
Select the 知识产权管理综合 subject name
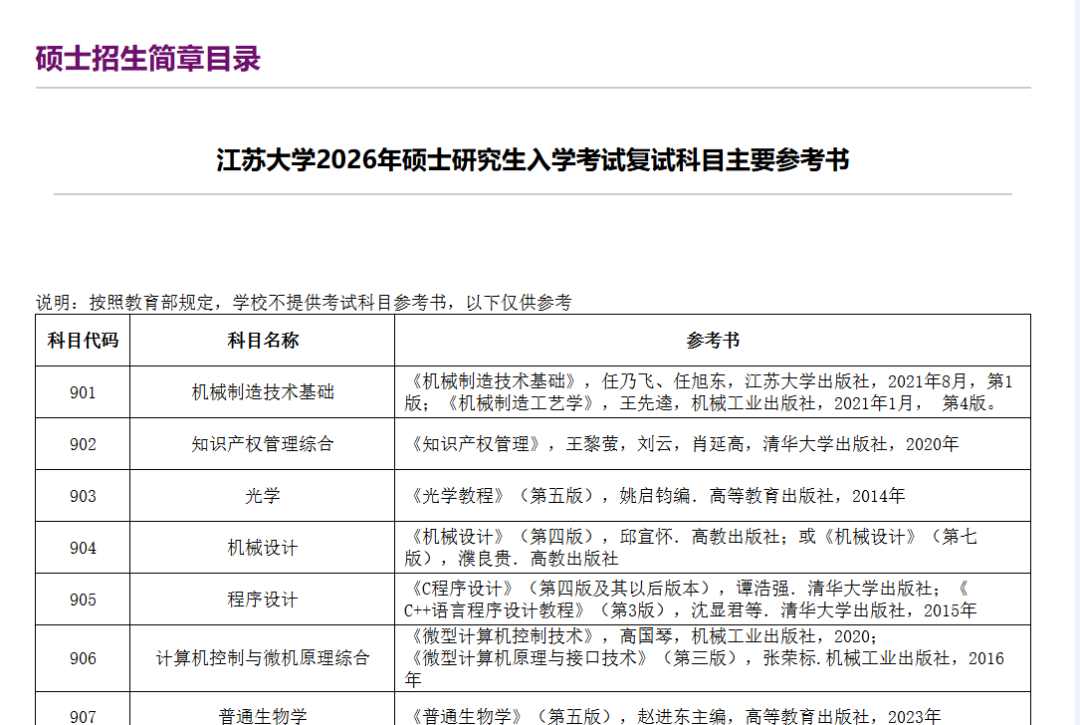click(x=262, y=444)
